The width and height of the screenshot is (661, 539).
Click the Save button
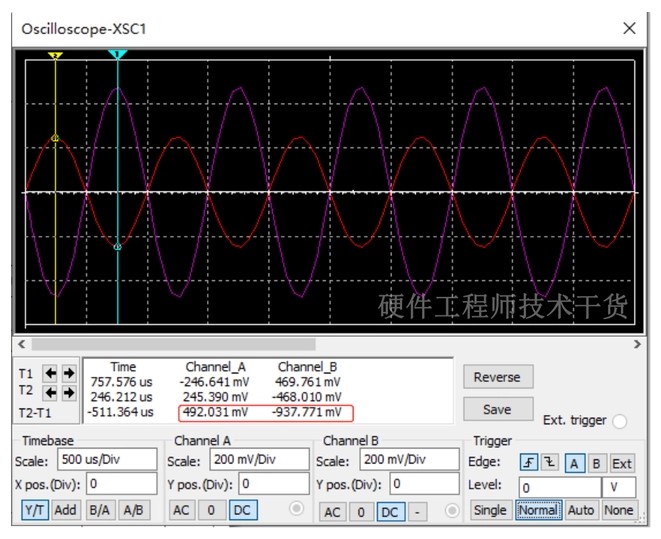[498, 409]
